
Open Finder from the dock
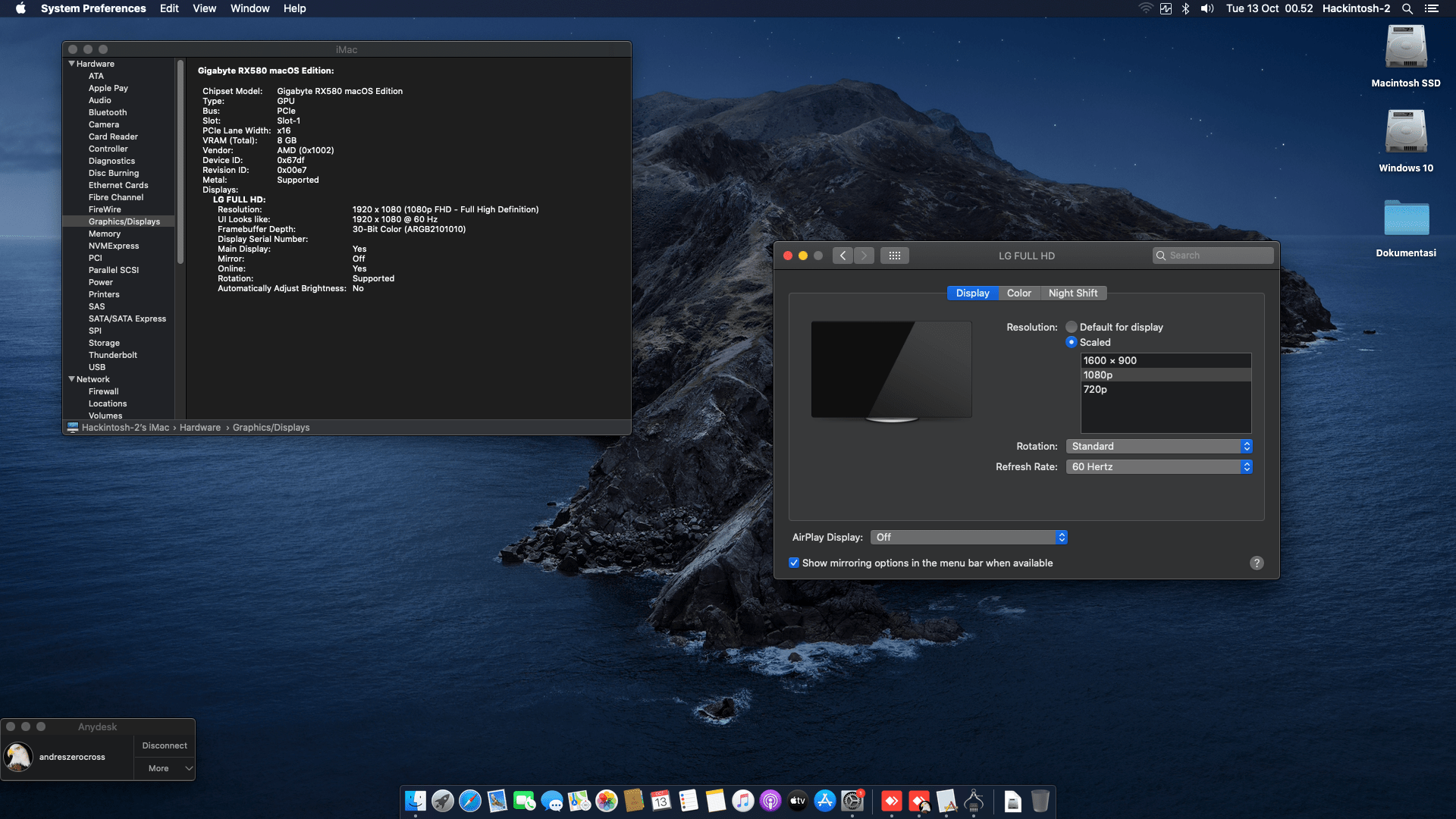416,801
